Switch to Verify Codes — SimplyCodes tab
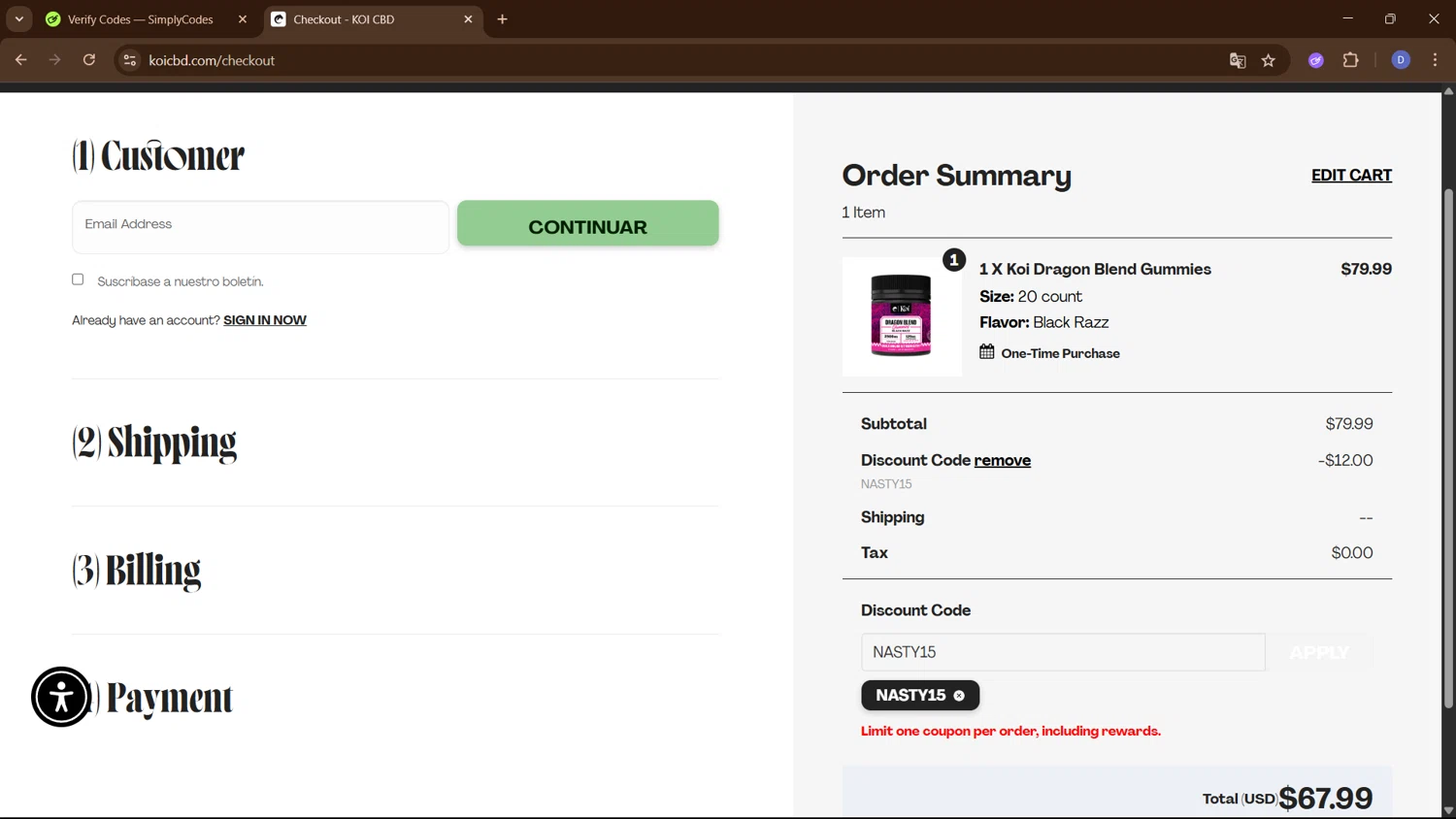Screen dimensions: 1456x819 (141, 19)
